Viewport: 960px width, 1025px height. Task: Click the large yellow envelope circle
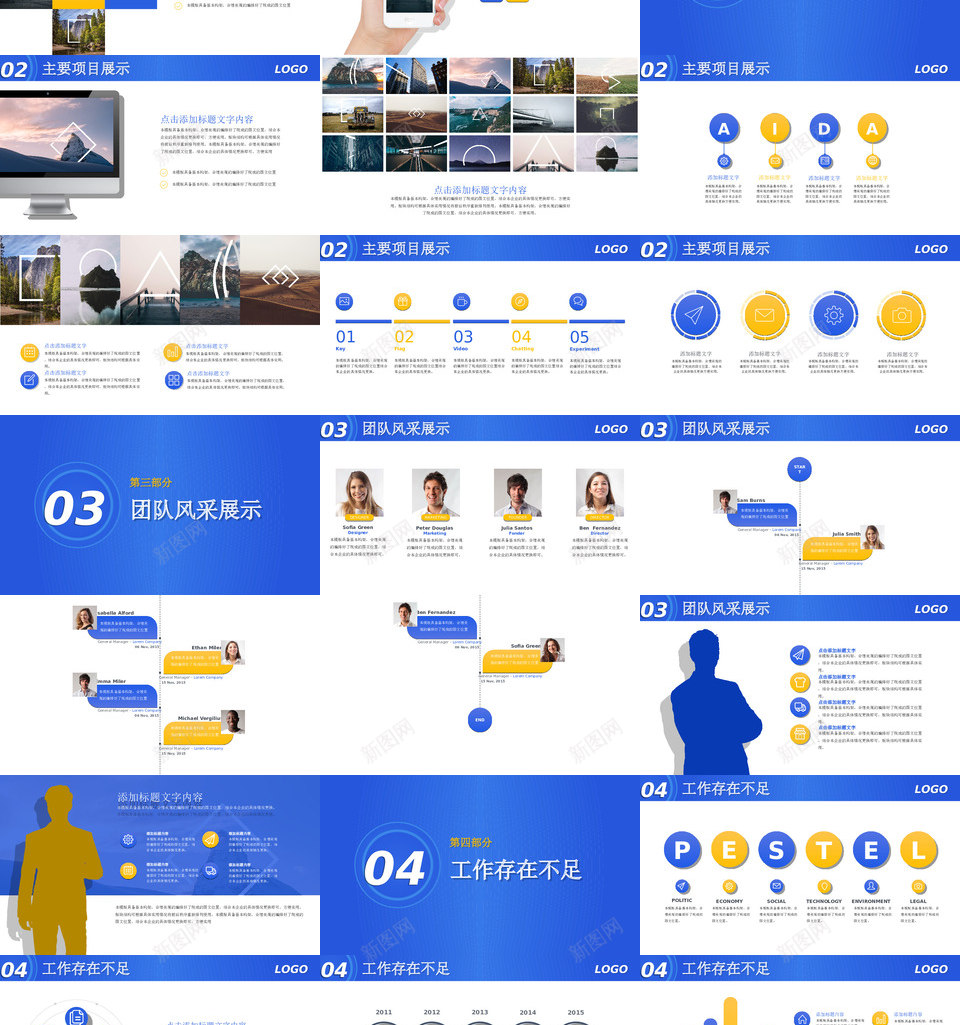(765, 315)
